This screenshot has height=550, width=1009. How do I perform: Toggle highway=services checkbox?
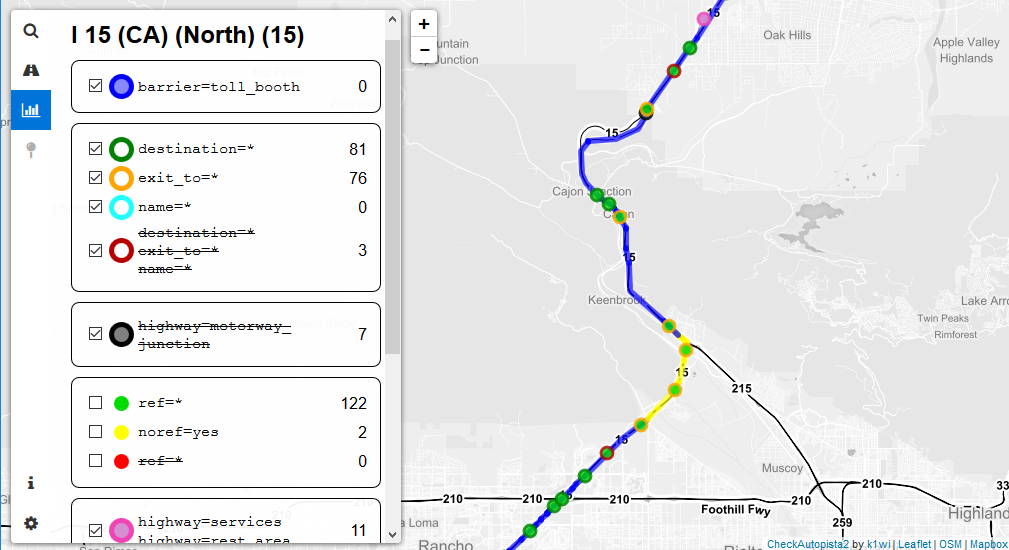point(95,530)
